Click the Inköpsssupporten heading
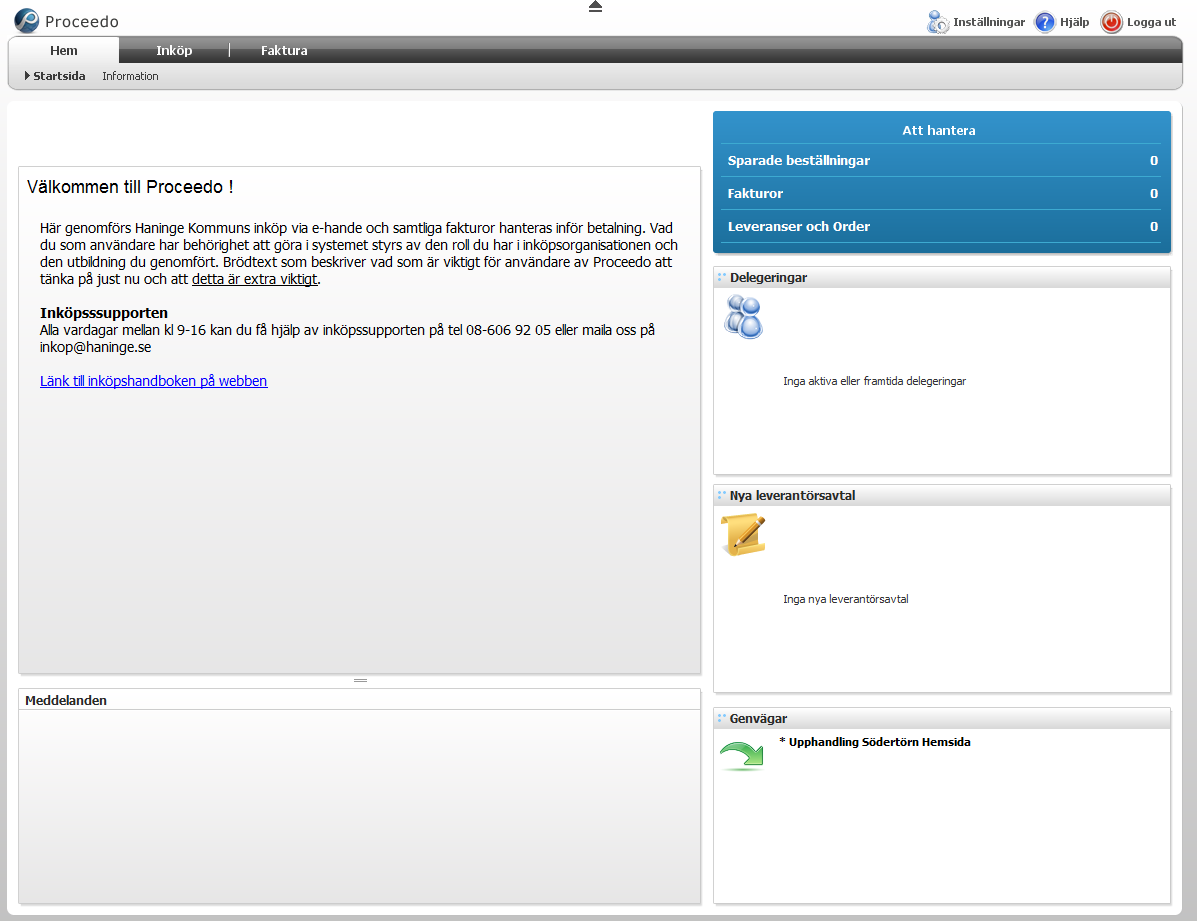 (104, 313)
